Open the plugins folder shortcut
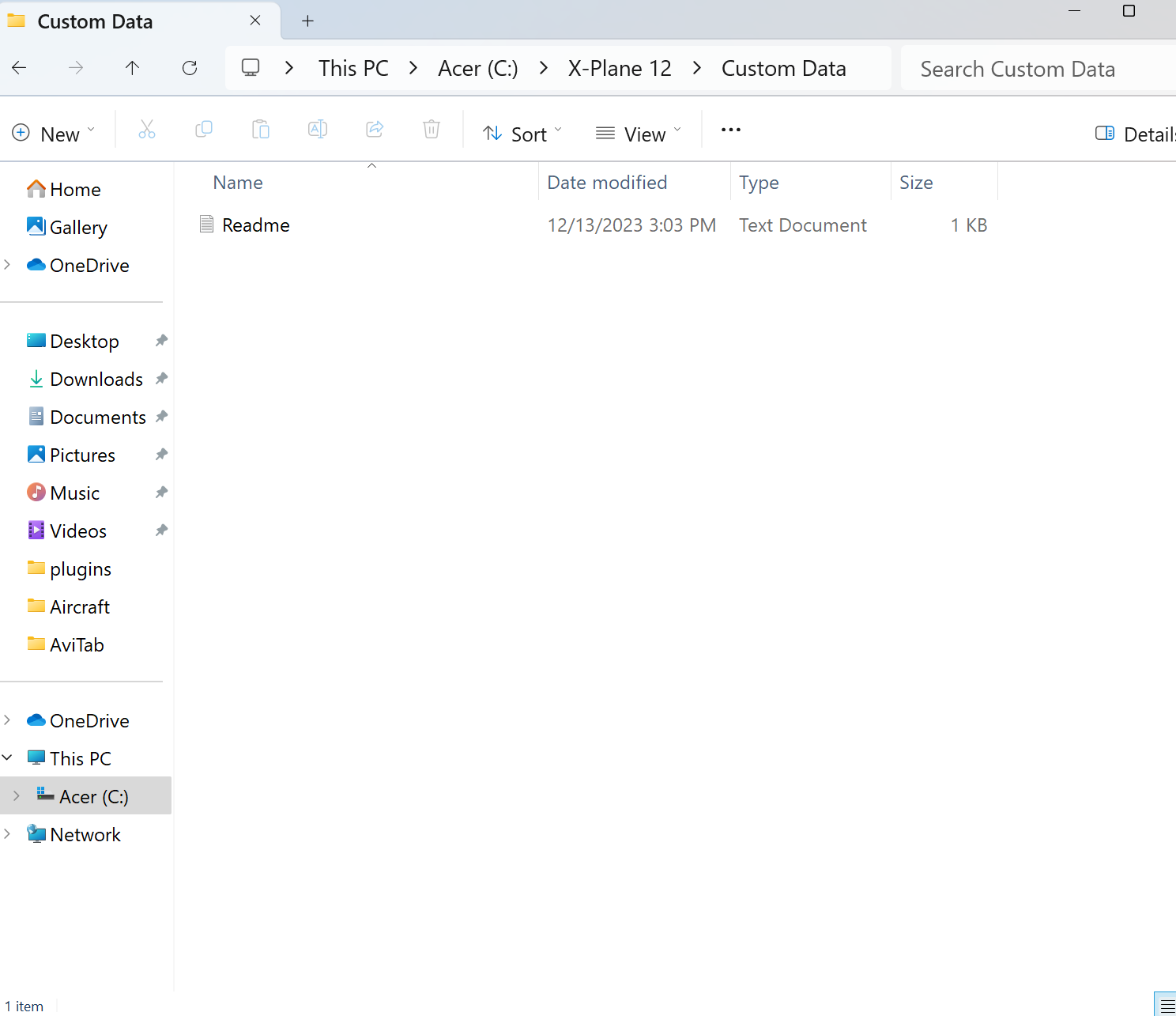The height and width of the screenshot is (1016, 1176). pyautogui.click(x=80, y=569)
